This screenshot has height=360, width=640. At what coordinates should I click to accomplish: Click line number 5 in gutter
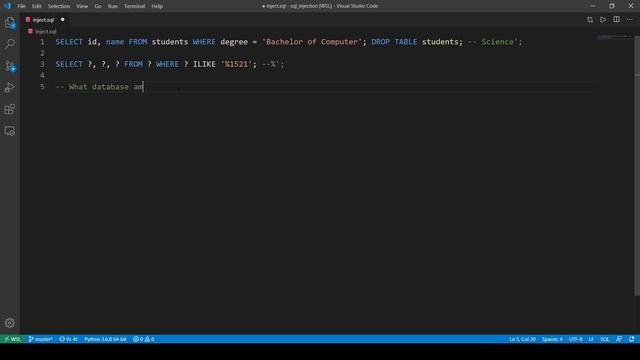click(x=42, y=87)
